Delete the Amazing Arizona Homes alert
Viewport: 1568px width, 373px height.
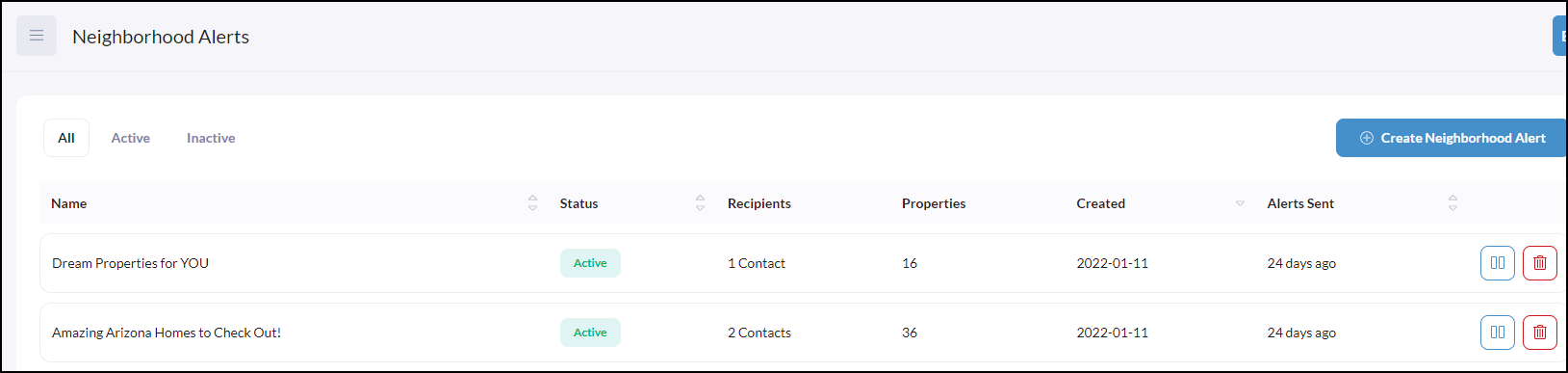1539,333
